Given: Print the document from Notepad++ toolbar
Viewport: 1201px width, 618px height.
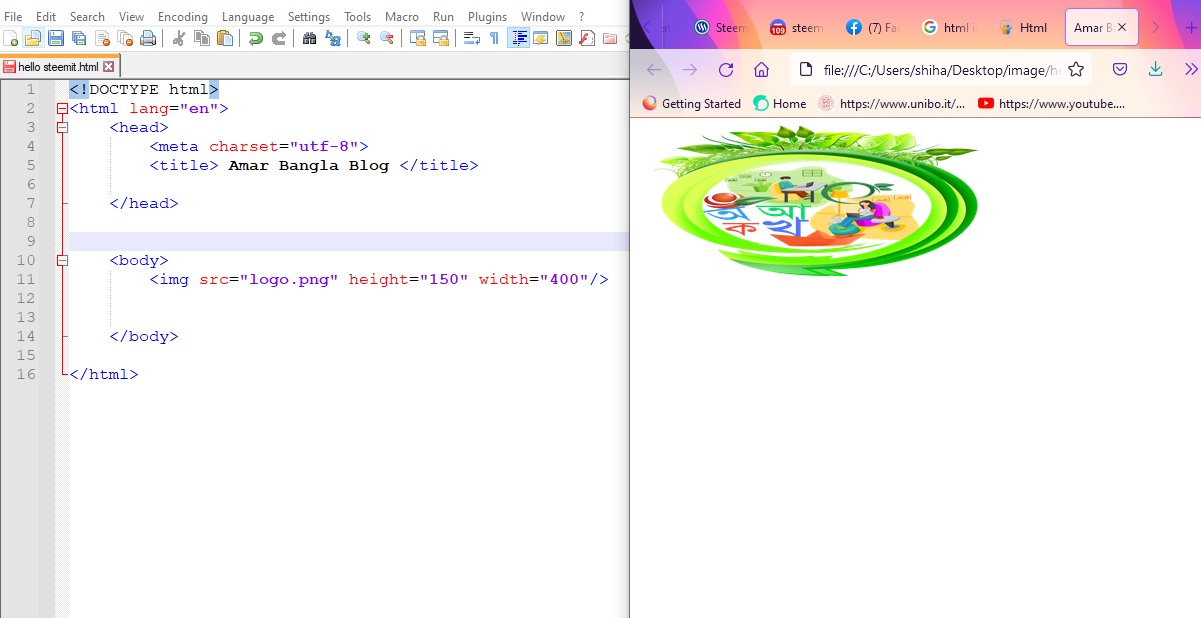Looking at the screenshot, I should click(x=148, y=38).
